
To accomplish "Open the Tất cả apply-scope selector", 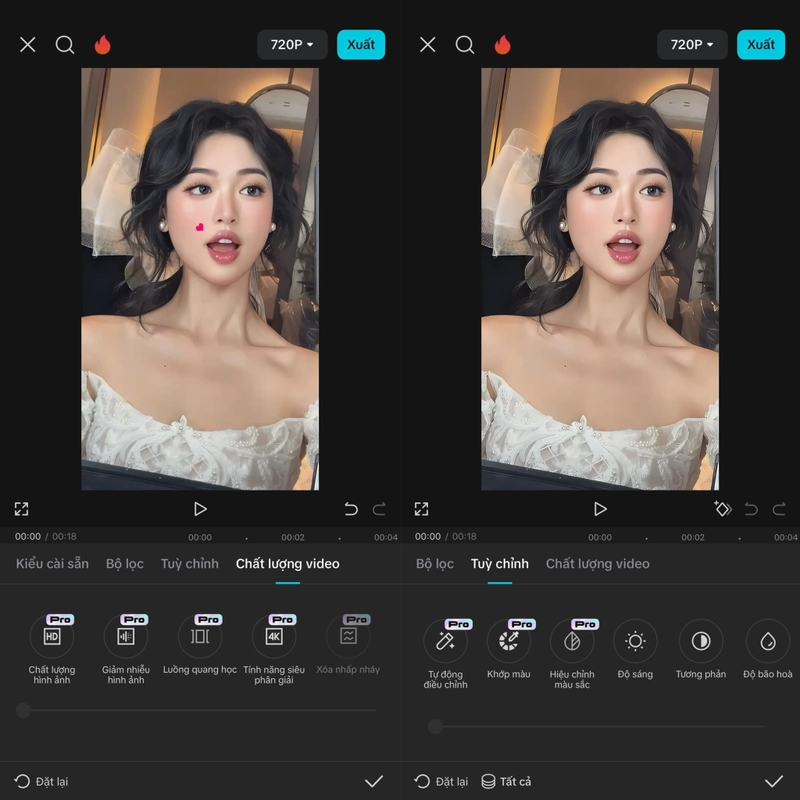I will 509,781.
